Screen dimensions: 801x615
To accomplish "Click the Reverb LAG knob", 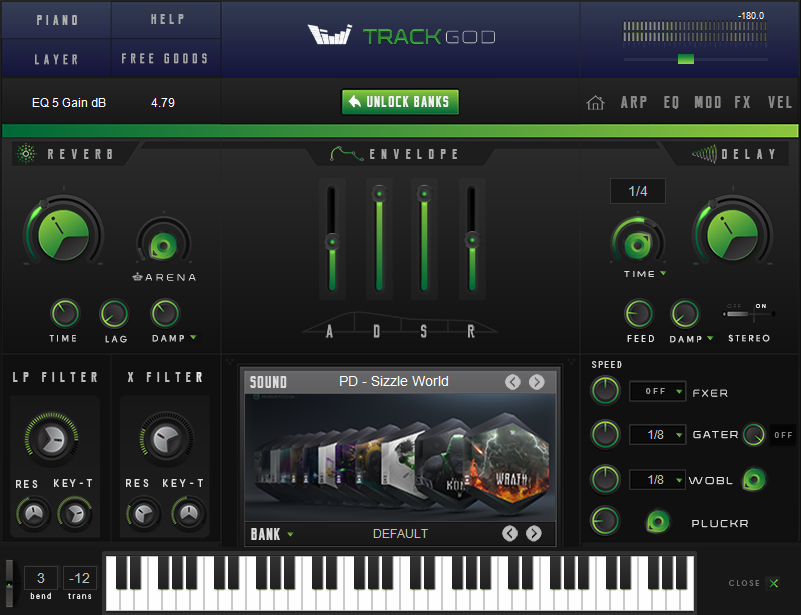I will [x=114, y=314].
